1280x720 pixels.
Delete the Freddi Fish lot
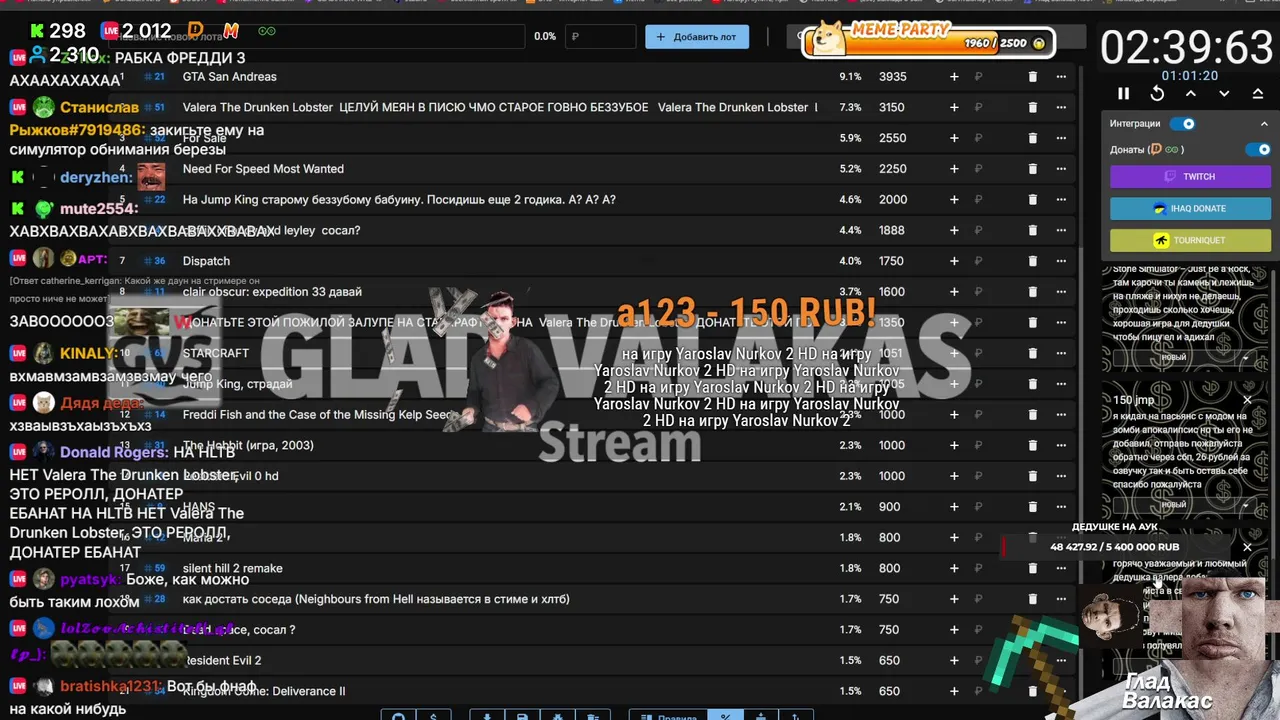[1033, 415]
